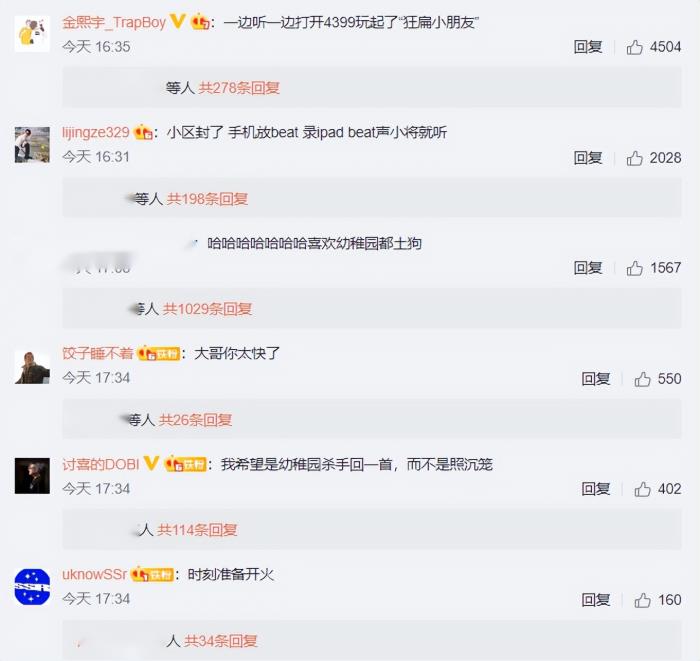700x661 pixels.
Task: Expand 共26条回复 reply thread
Action: (x=195, y=420)
